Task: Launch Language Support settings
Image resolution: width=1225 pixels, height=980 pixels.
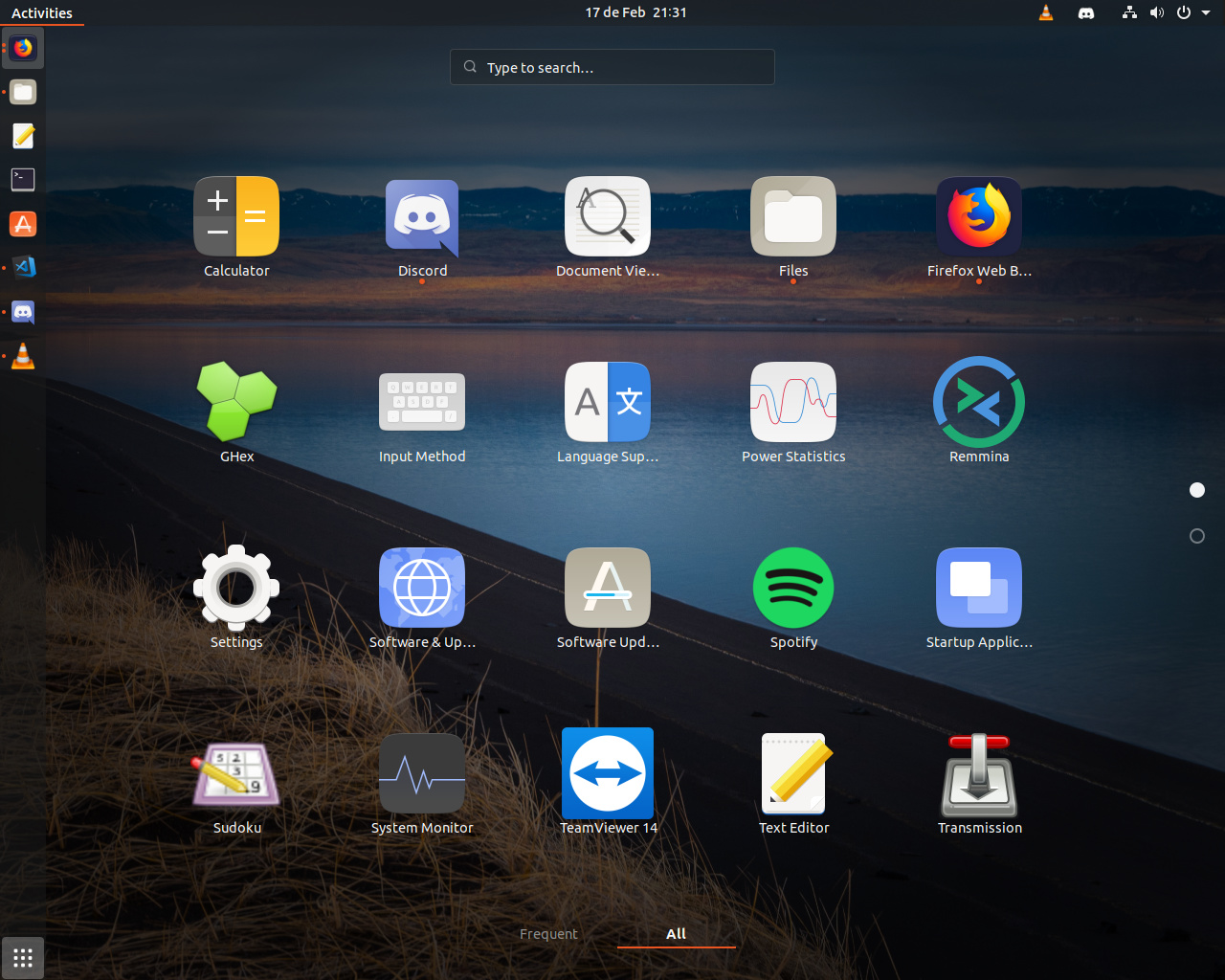Action: point(608,402)
